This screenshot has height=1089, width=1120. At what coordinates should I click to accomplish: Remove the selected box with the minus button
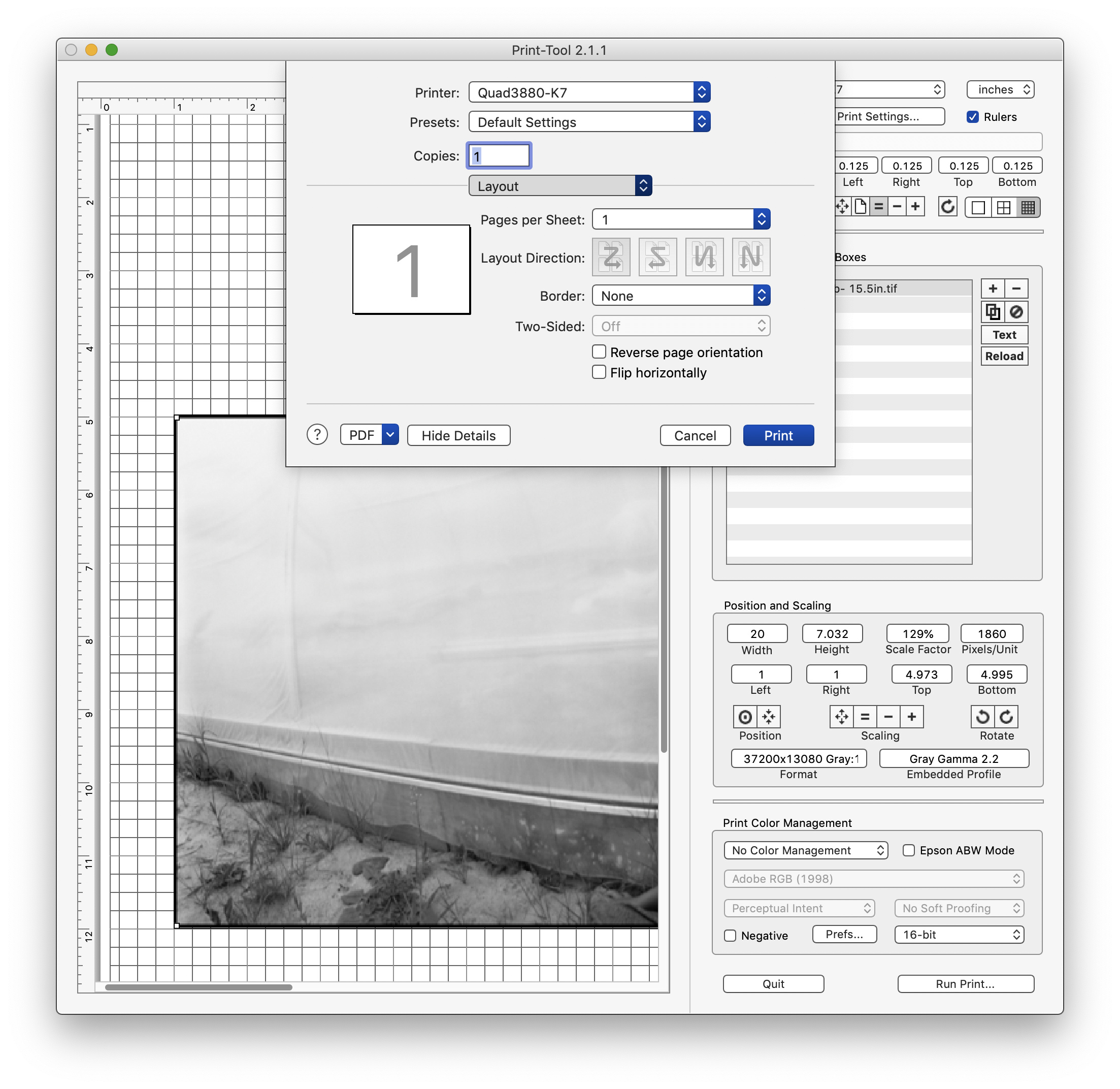tap(1016, 289)
